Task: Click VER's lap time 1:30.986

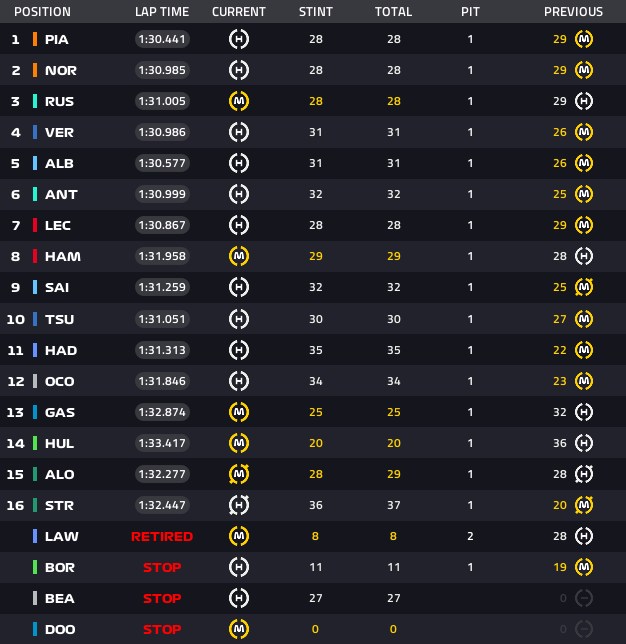Action: click(162, 132)
